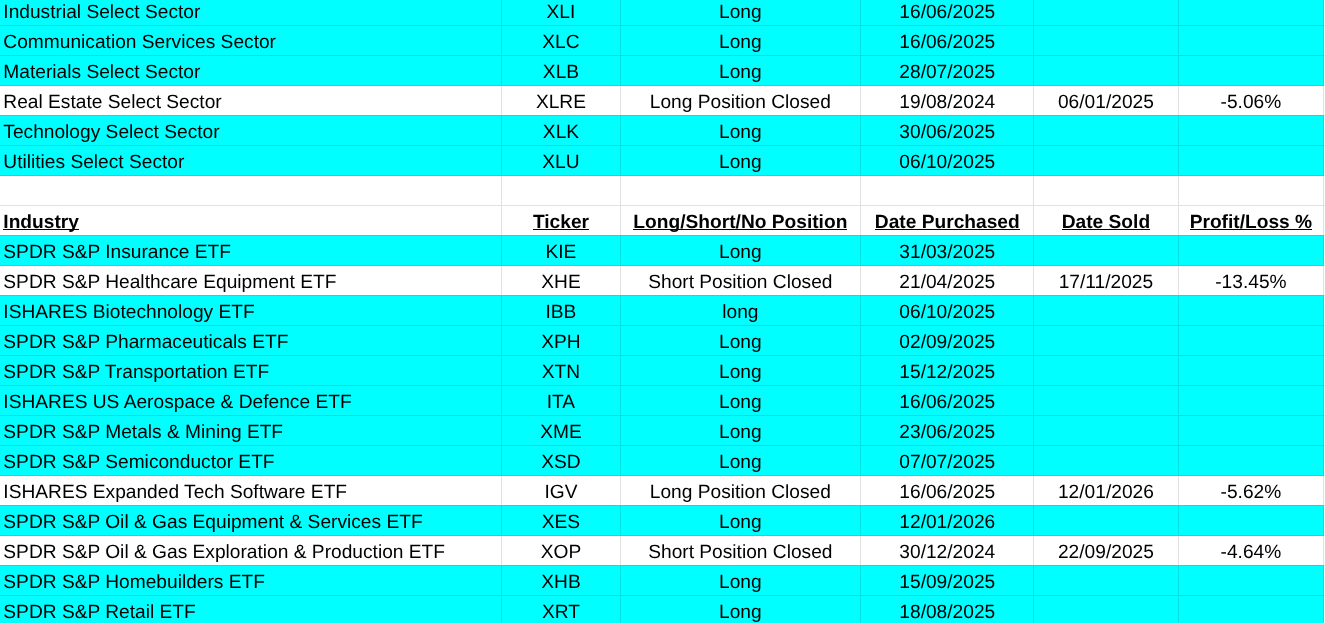The width and height of the screenshot is (1325, 623).
Task: Select the XLRE ticker cell
Action: [x=560, y=102]
